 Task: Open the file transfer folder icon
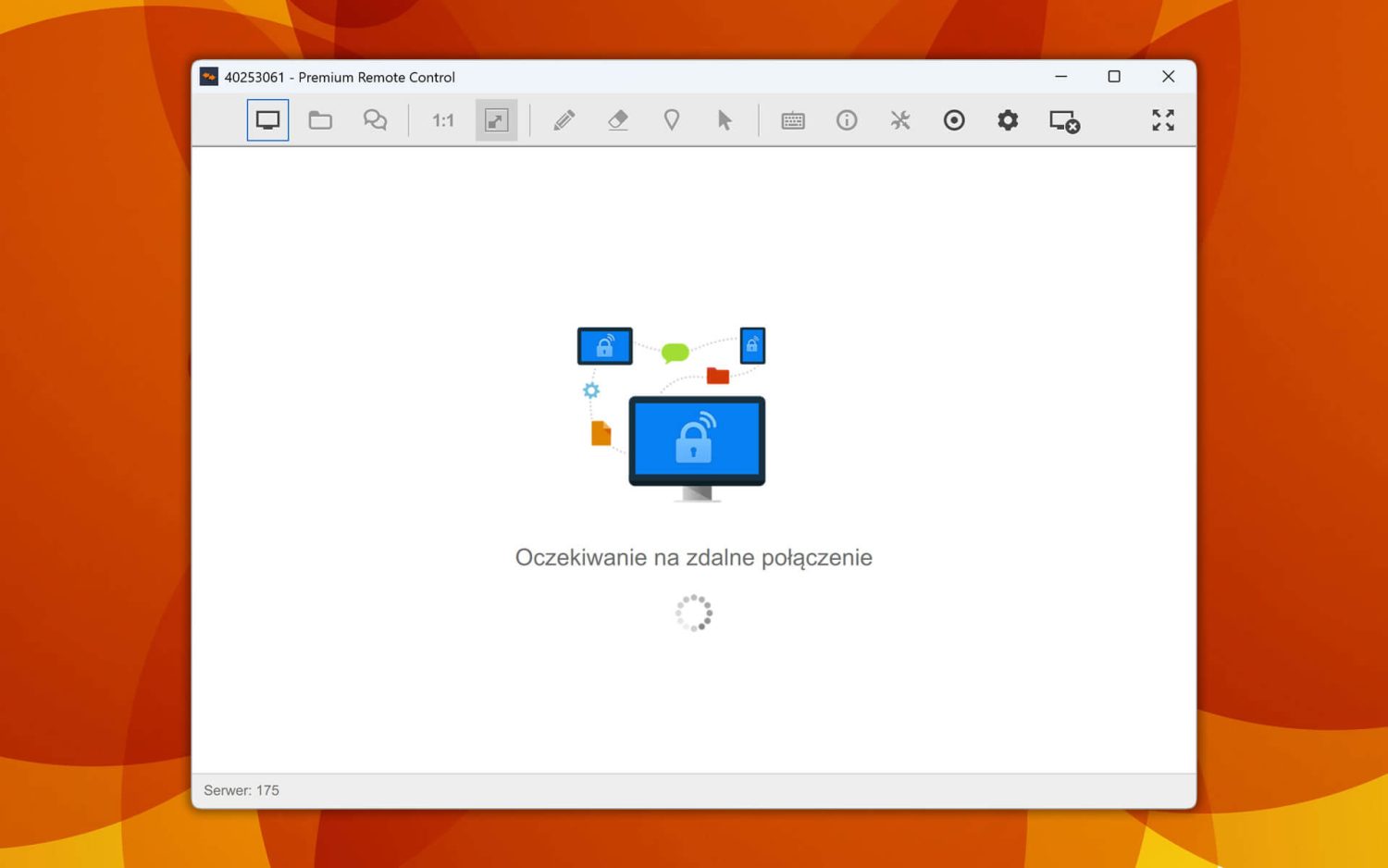[319, 119]
